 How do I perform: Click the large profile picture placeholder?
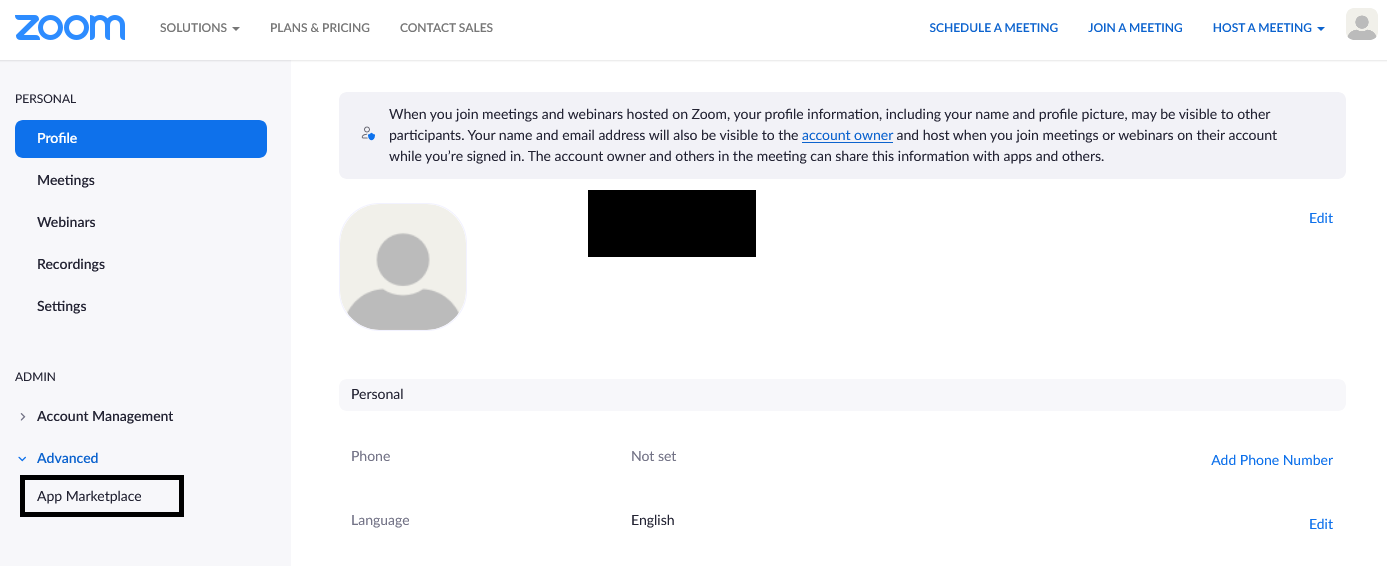(403, 267)
